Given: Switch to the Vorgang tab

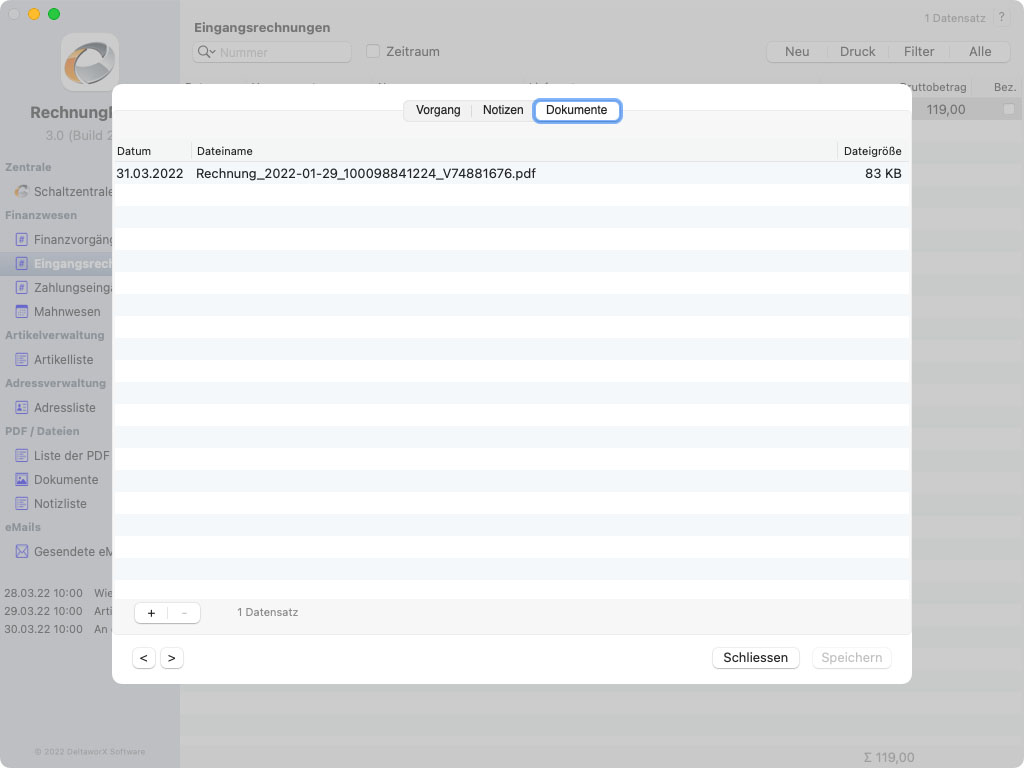Looking at the screenshot, I should click(438, 110).
